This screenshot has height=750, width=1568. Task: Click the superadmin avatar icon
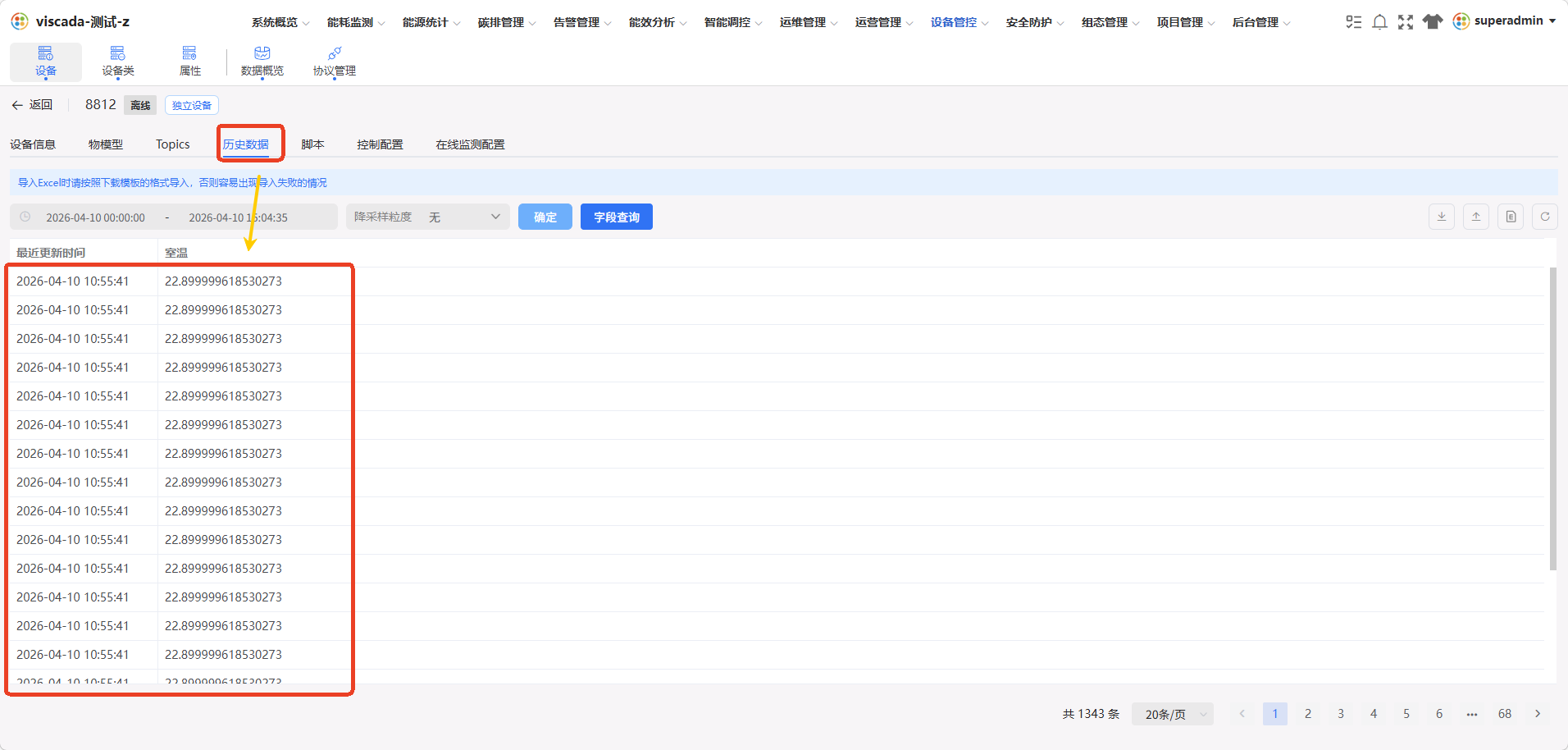coord(1461,21)
